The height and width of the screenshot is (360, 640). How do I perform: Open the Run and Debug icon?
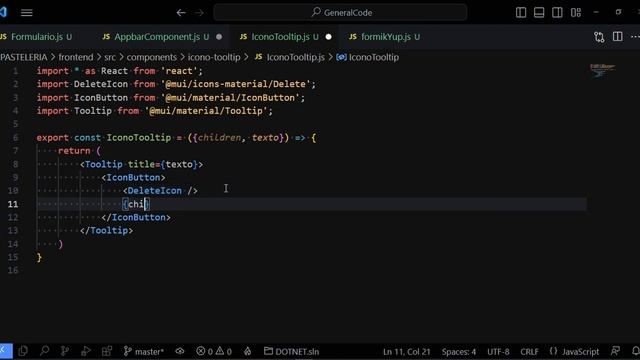pyautogui.click(x=86, y=351)
